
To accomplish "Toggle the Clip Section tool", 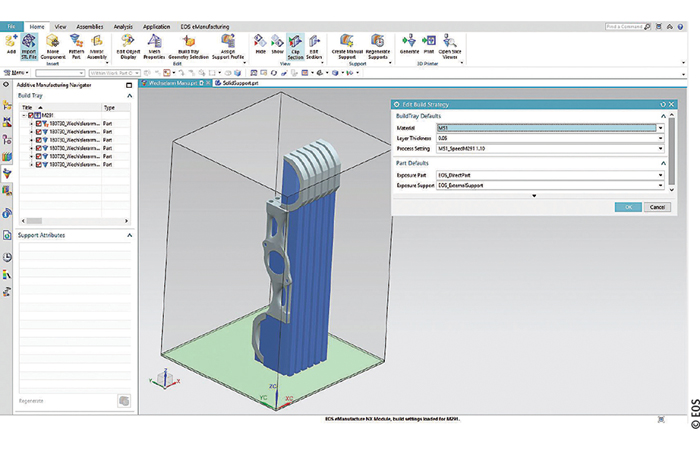I will [x=295, y=46].
